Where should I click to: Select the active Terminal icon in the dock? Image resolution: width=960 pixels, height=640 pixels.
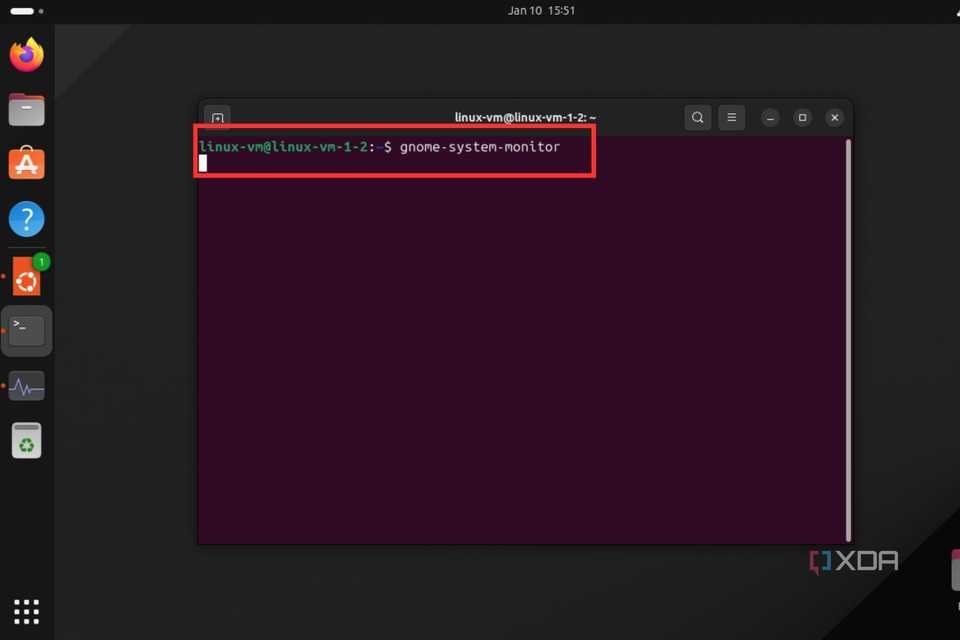26,330
